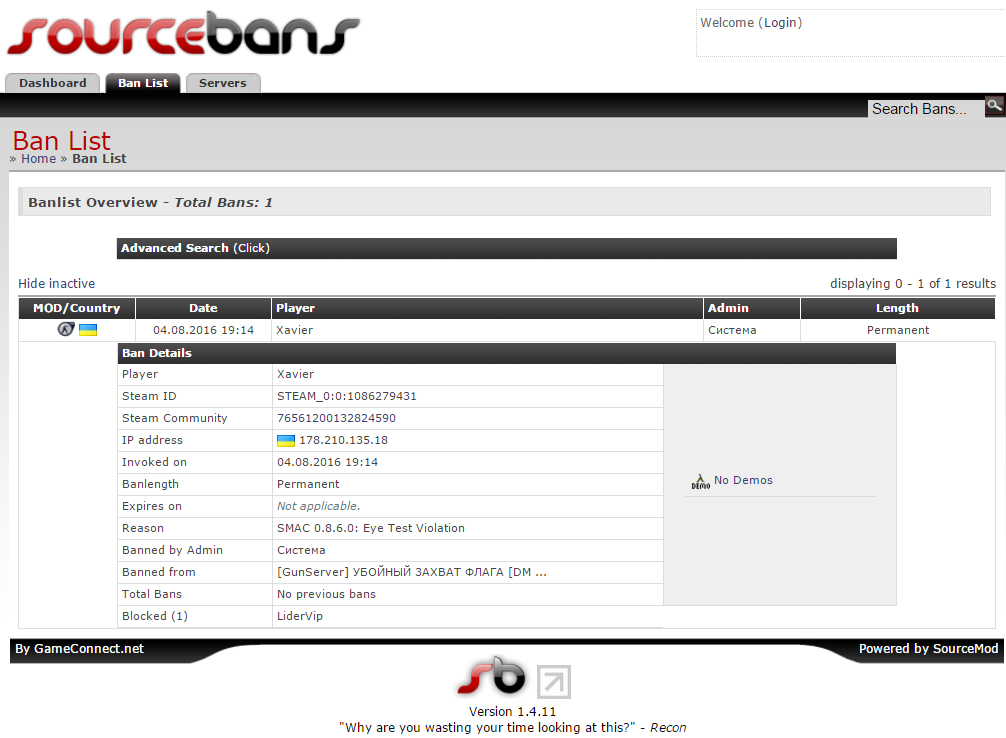Click the Ban Details header
This screenshot has height=738, width=1006.
pos(506,353)
